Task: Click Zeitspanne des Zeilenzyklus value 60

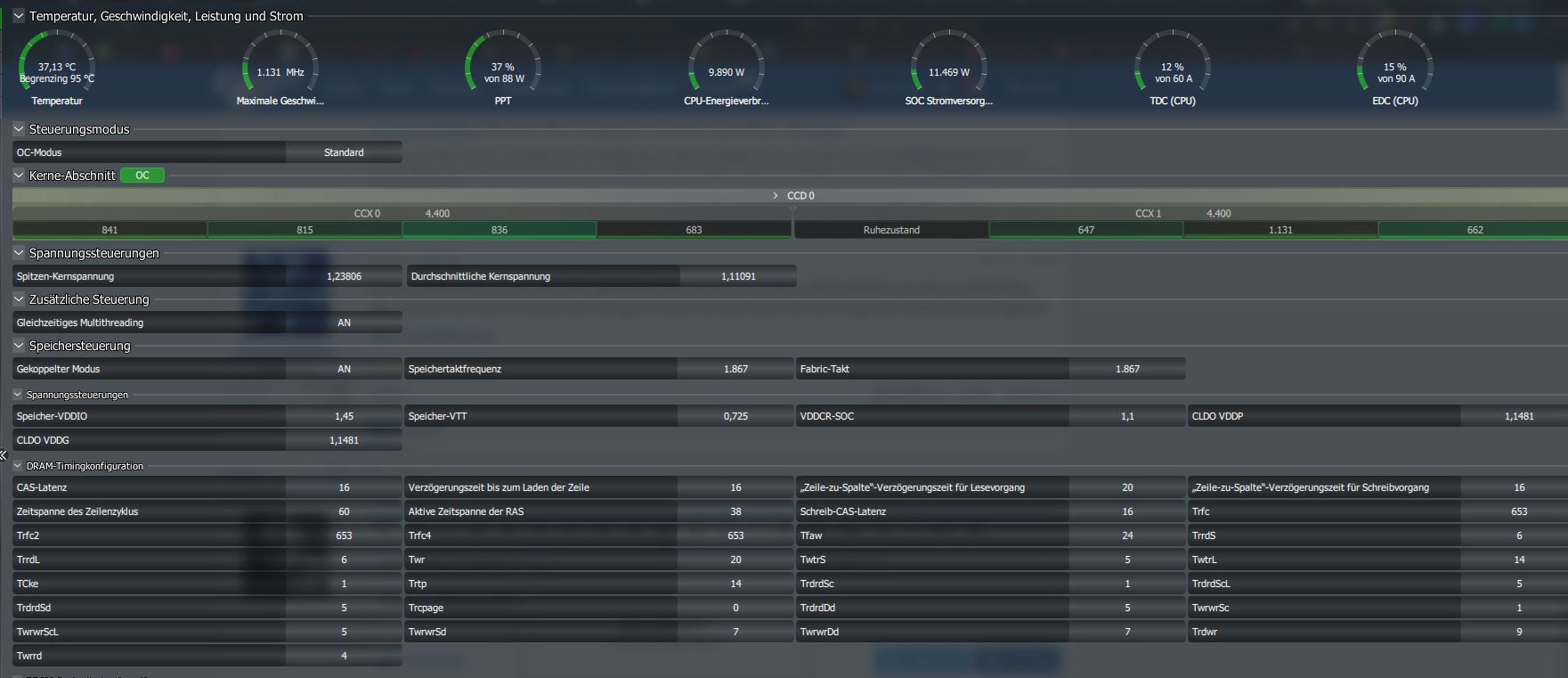Action: 344,511
